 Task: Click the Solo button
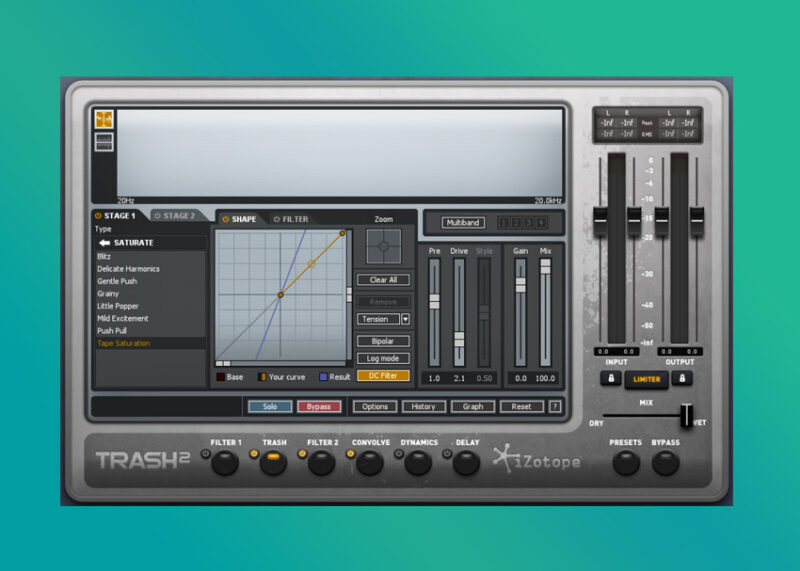[270, 407]
